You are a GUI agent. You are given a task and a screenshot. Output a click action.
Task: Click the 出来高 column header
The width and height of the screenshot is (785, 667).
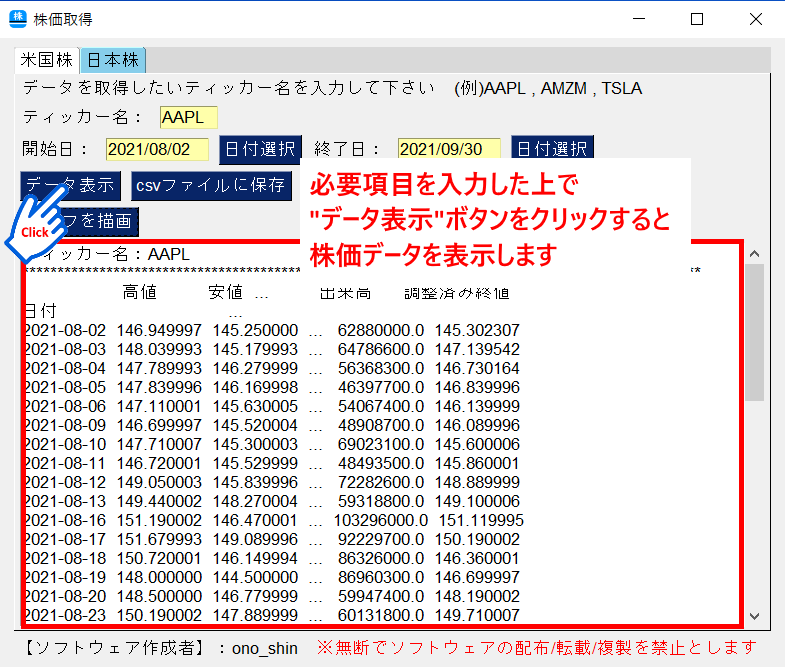[x=345, y=293]
